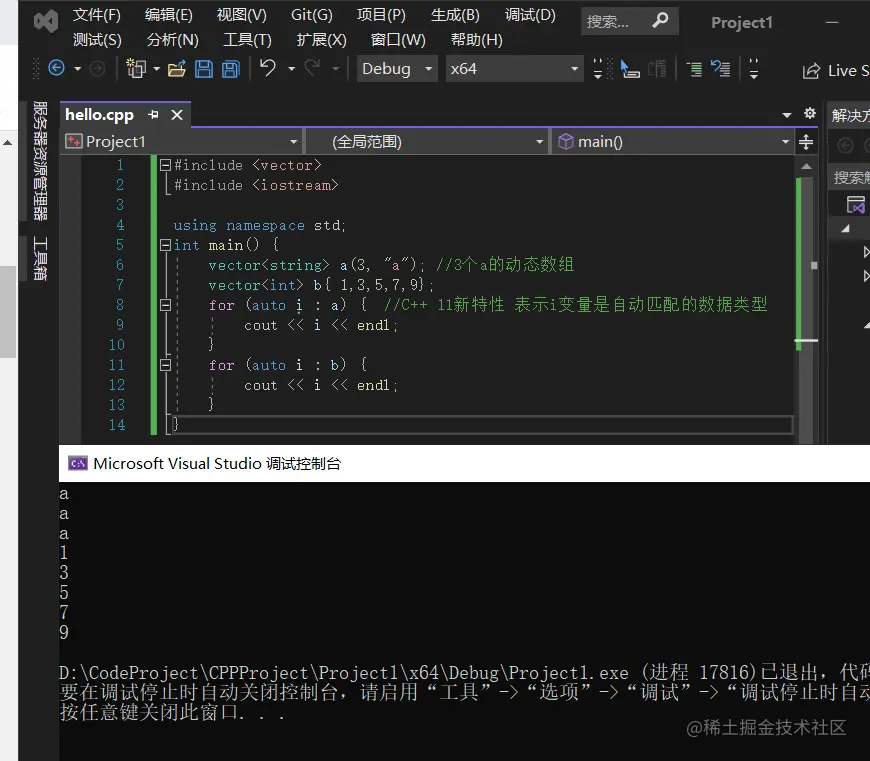Click the Solution Explorer search field

click(x=851, y=177)
